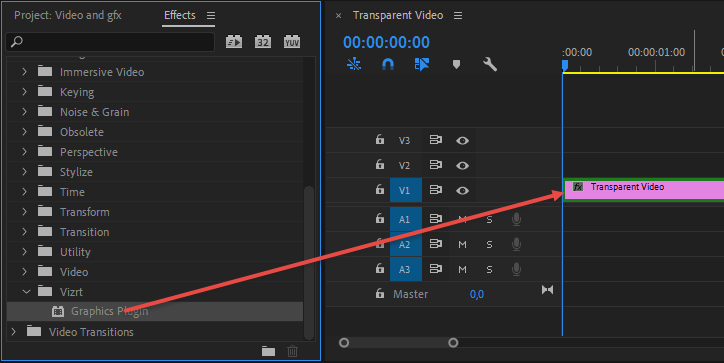Expand the Transform folder

pos(24,212)
